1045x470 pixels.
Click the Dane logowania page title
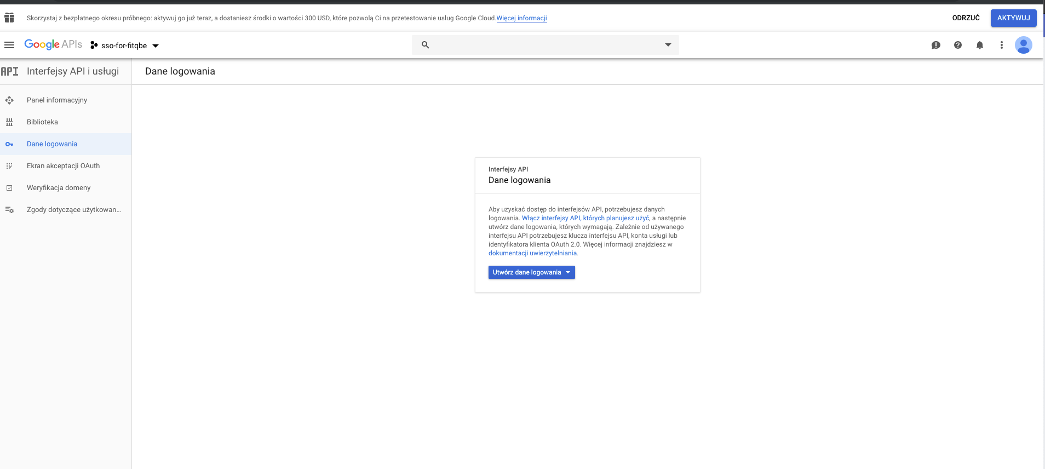click(180, 71)
